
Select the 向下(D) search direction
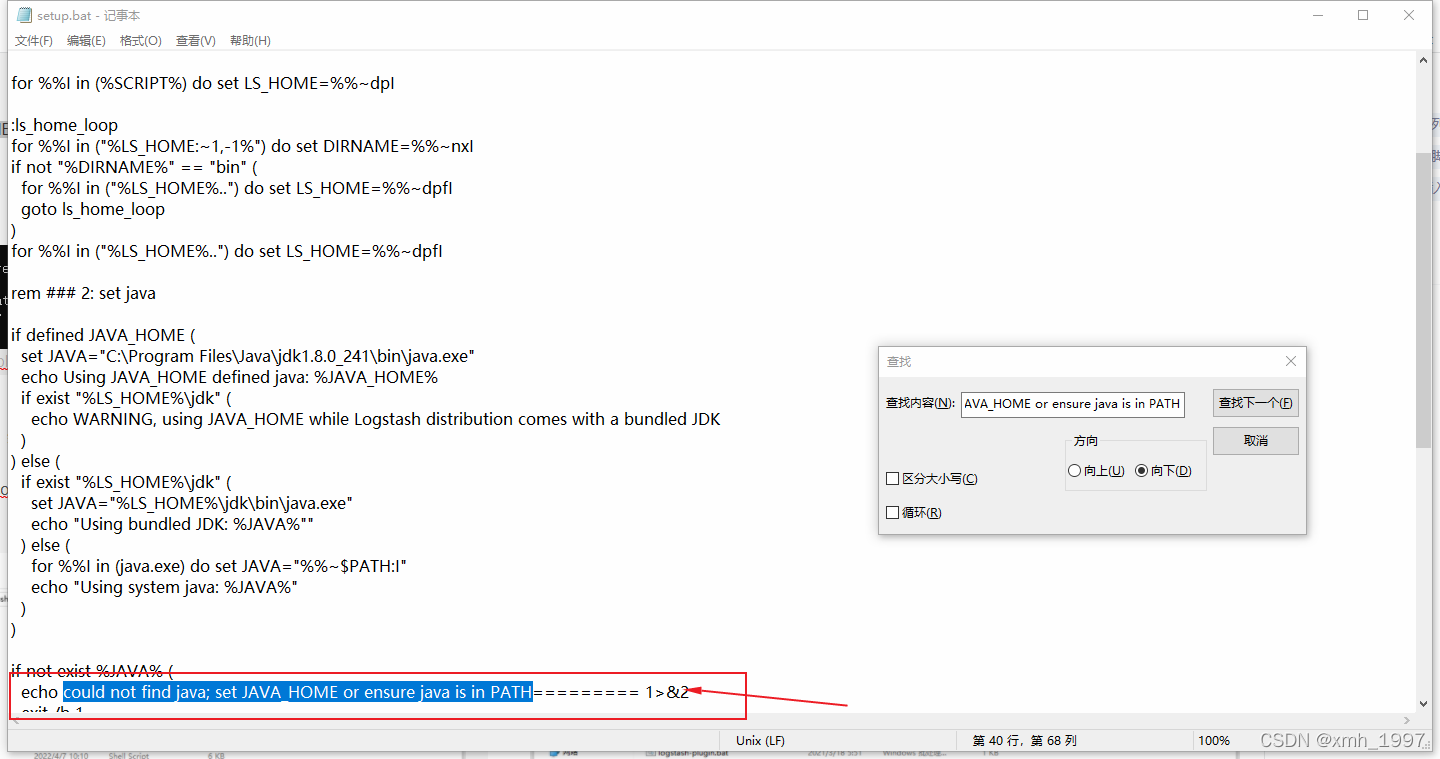point(1142,470)
